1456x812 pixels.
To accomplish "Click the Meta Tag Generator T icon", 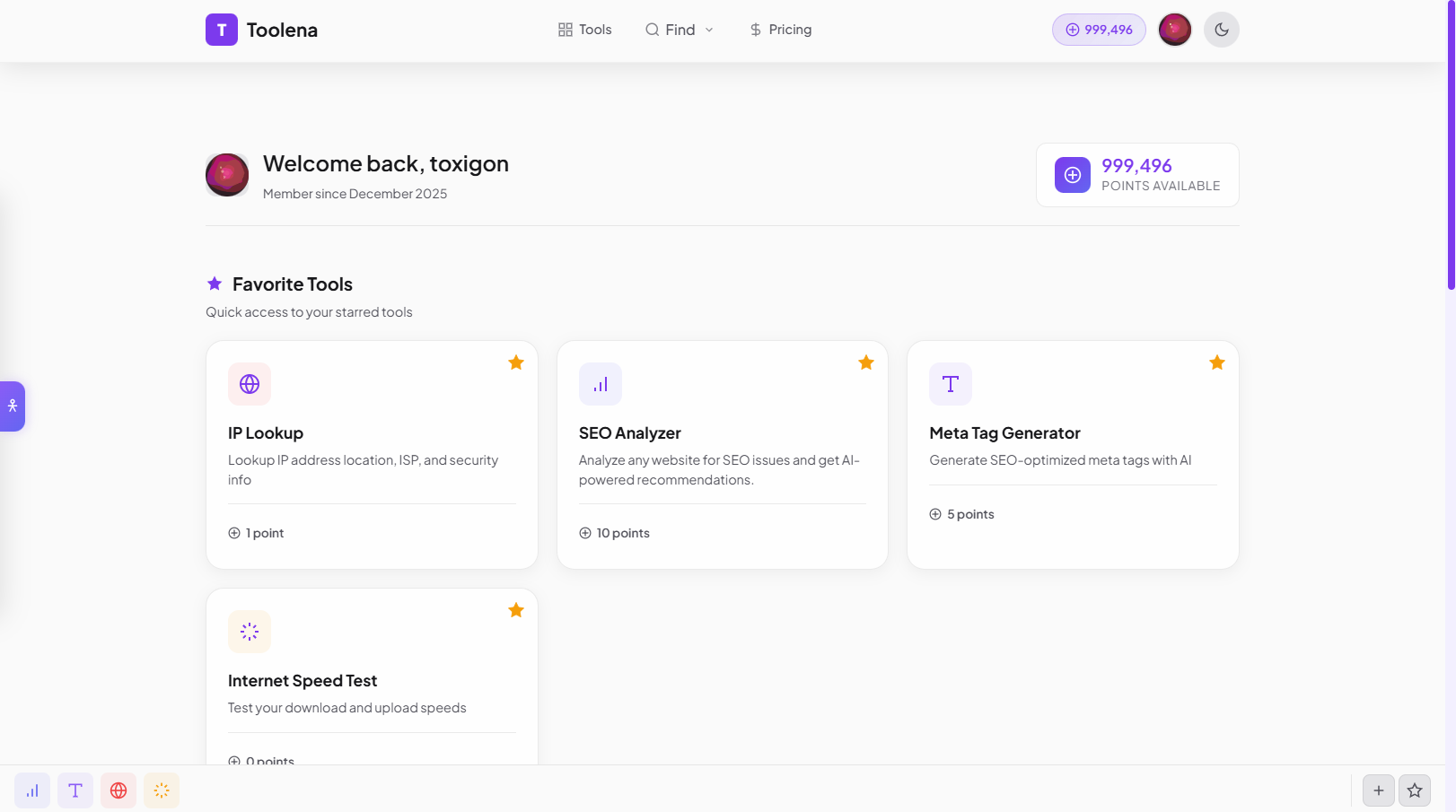I will tap(950, 384).
